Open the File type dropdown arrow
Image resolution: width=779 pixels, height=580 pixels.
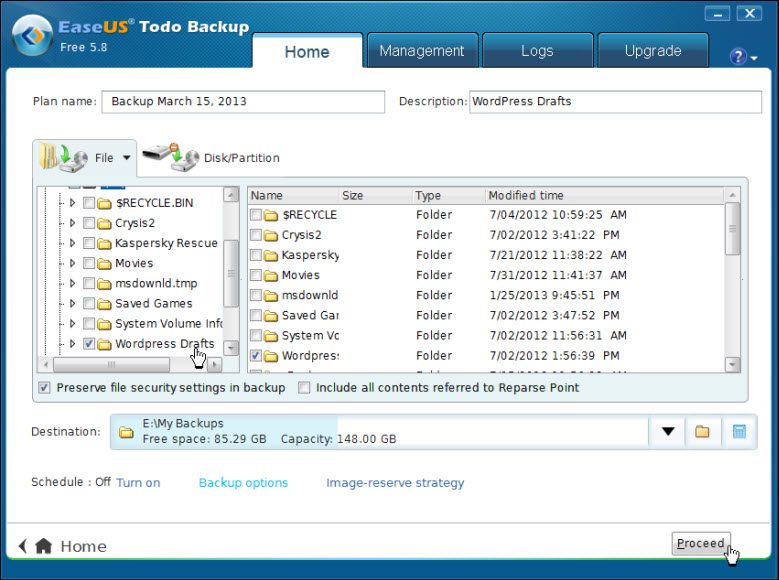coord(127,158)
